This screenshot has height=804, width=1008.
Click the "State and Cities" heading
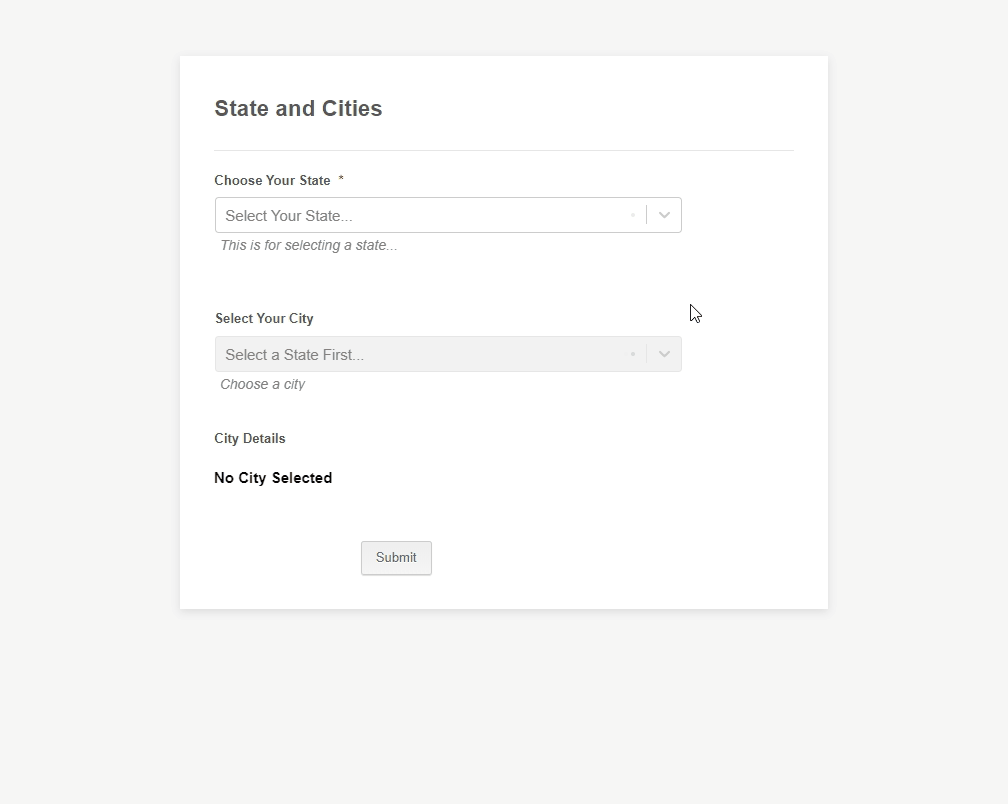[298, 109]
